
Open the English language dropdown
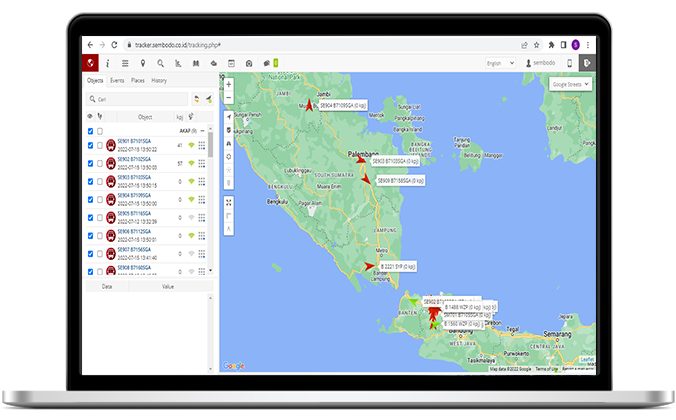tap(499, 63)
